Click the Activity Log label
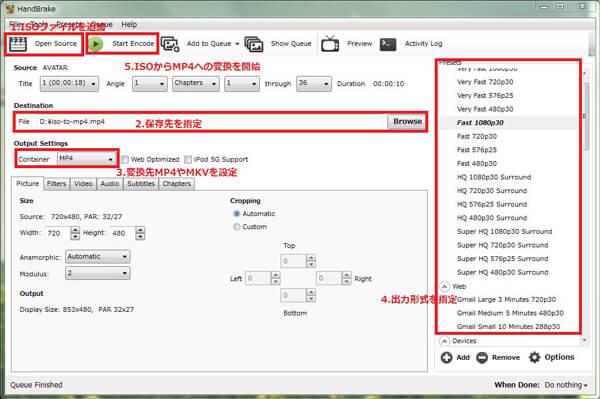The width and height of the screenshot is (600, 399). tap(424, 44)
